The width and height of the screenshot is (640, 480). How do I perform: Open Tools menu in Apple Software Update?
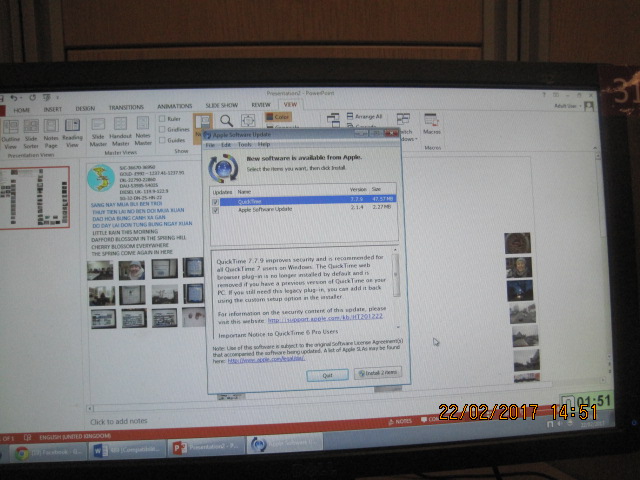pos(244,144)
